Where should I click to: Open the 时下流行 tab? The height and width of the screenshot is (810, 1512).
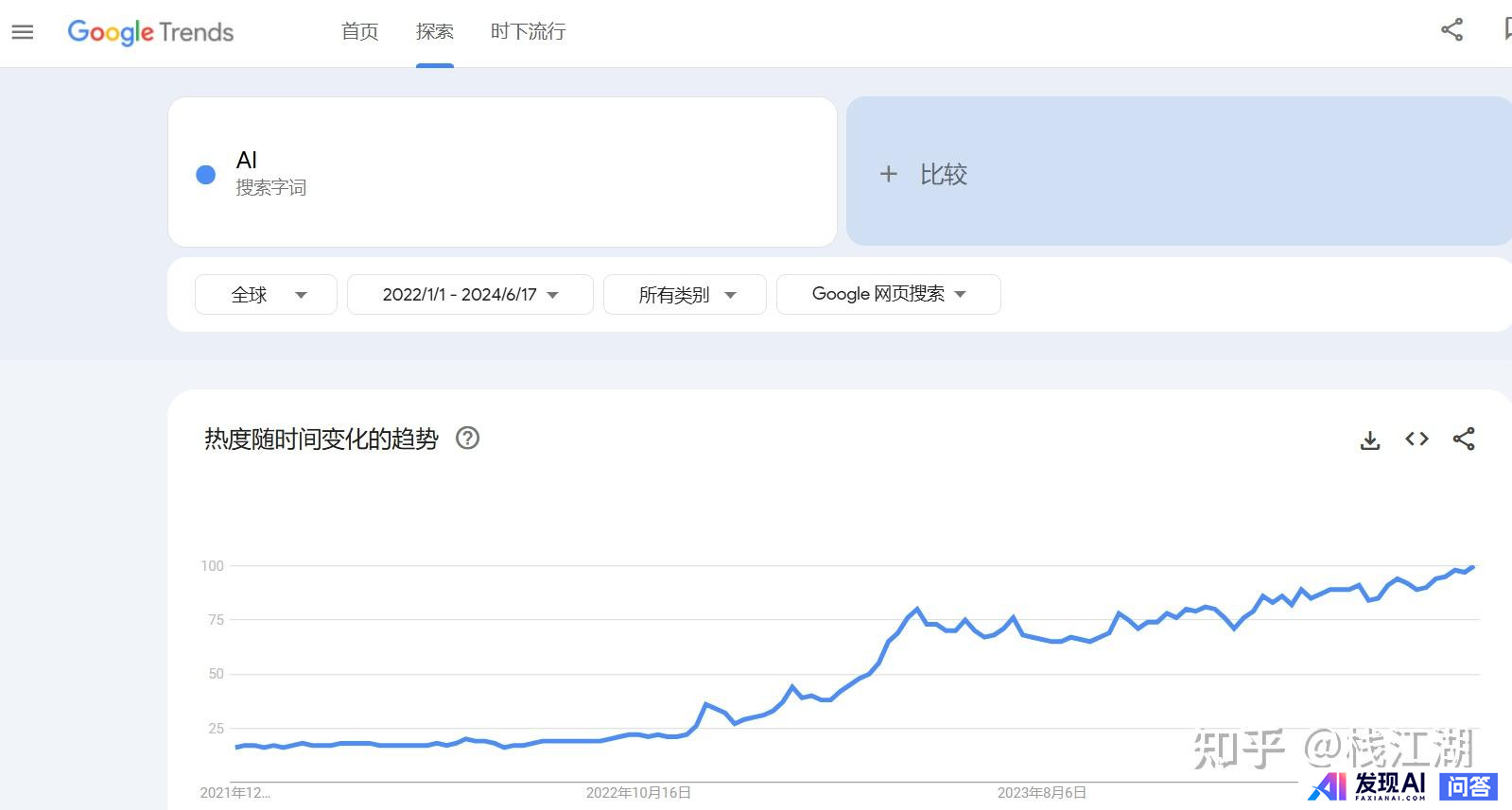(x=528, y=31)
